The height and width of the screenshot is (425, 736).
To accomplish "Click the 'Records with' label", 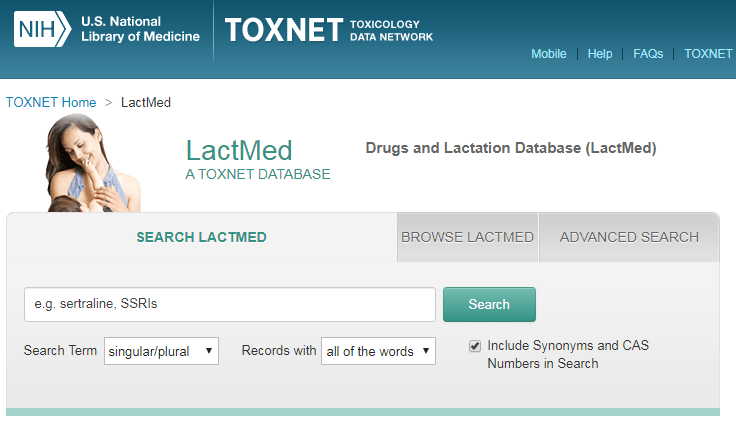I will pos(279,351).
